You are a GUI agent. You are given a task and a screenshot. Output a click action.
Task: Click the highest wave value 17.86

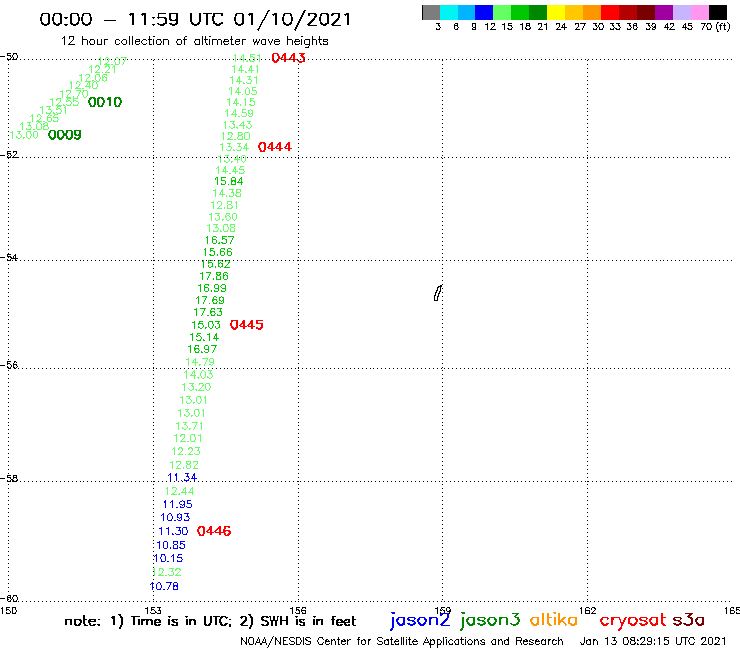coord(214,276)
